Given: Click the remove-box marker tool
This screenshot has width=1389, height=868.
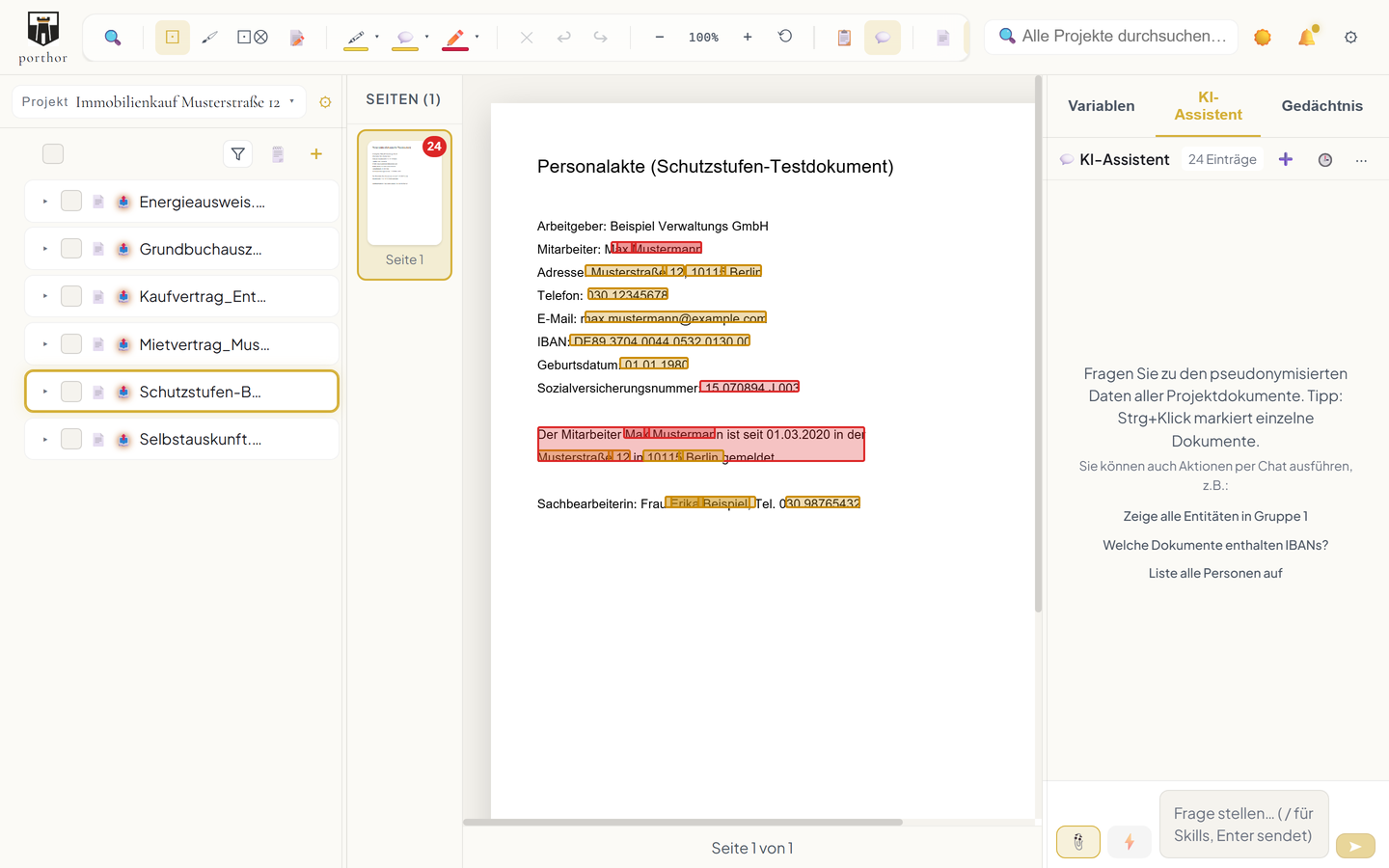Looking at the screenshot, I should tap(253, 38).
